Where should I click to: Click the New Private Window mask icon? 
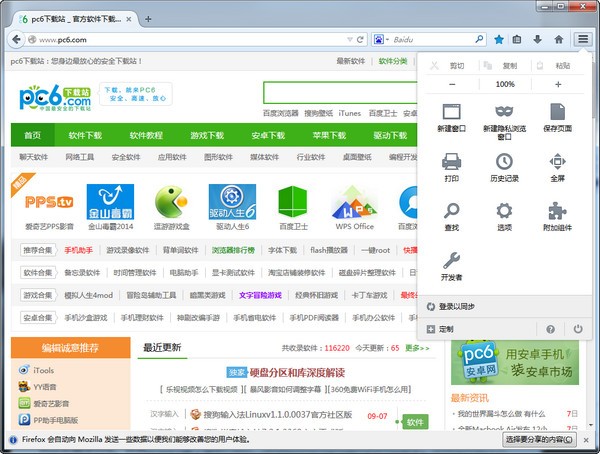[x=504, y=111]
